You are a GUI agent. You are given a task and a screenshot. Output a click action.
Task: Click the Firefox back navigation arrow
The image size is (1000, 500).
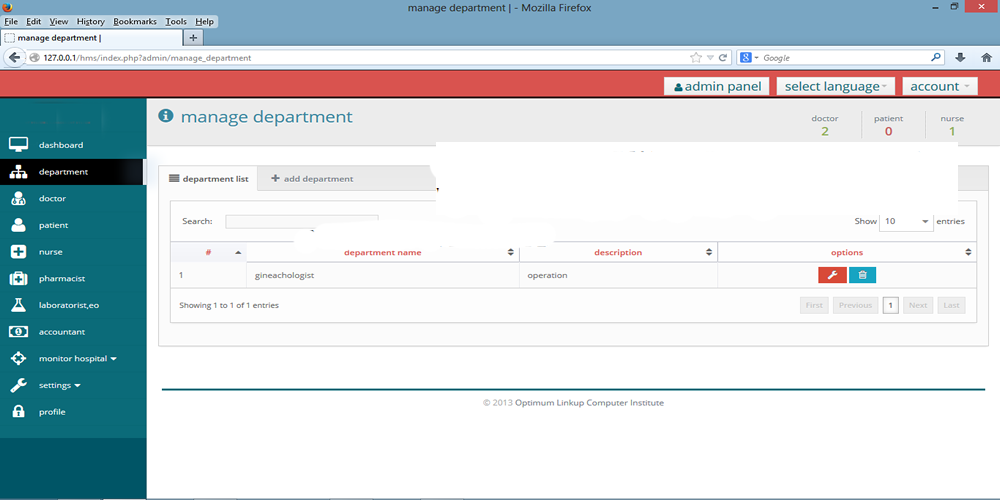tap(15, 58)
